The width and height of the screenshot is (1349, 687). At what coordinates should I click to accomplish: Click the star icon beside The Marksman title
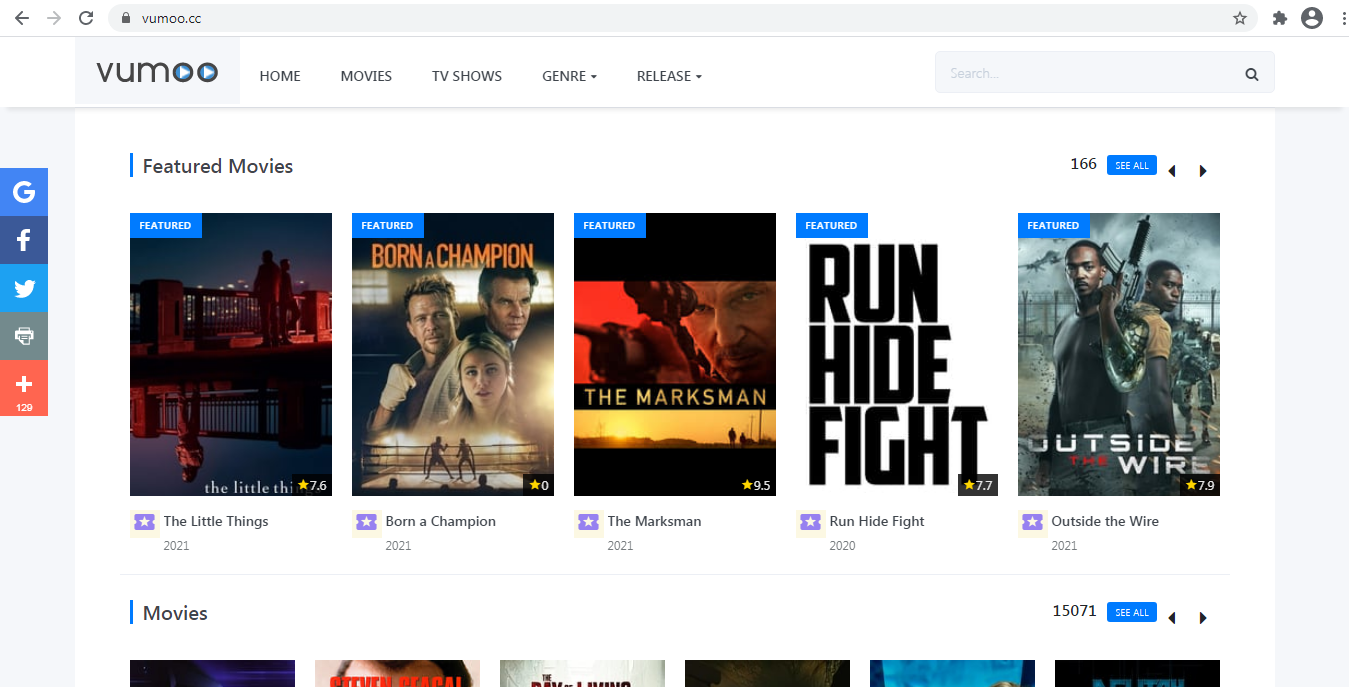(589, 522)
